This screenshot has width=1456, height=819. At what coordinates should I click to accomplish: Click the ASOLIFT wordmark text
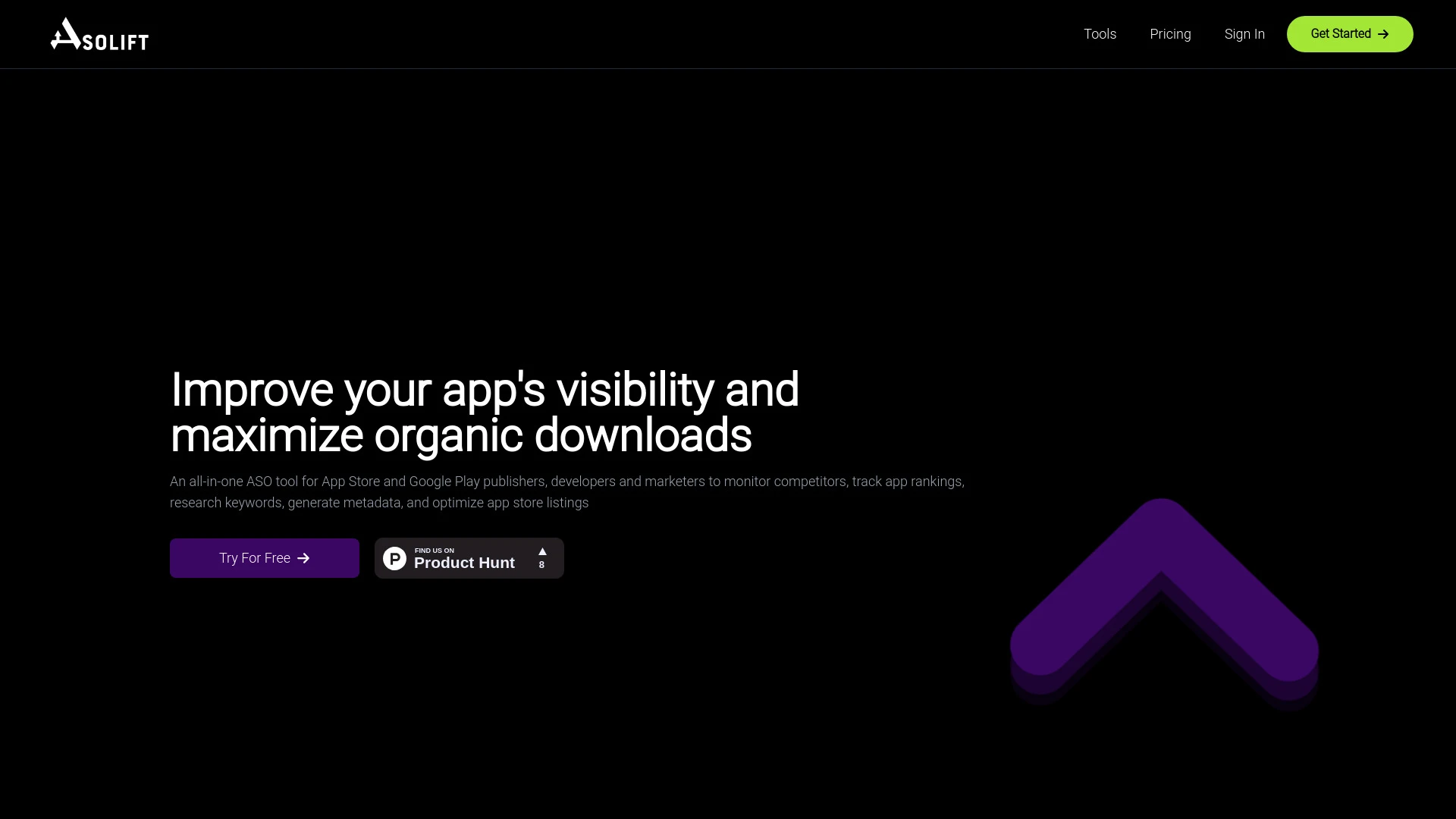point(115,35)
